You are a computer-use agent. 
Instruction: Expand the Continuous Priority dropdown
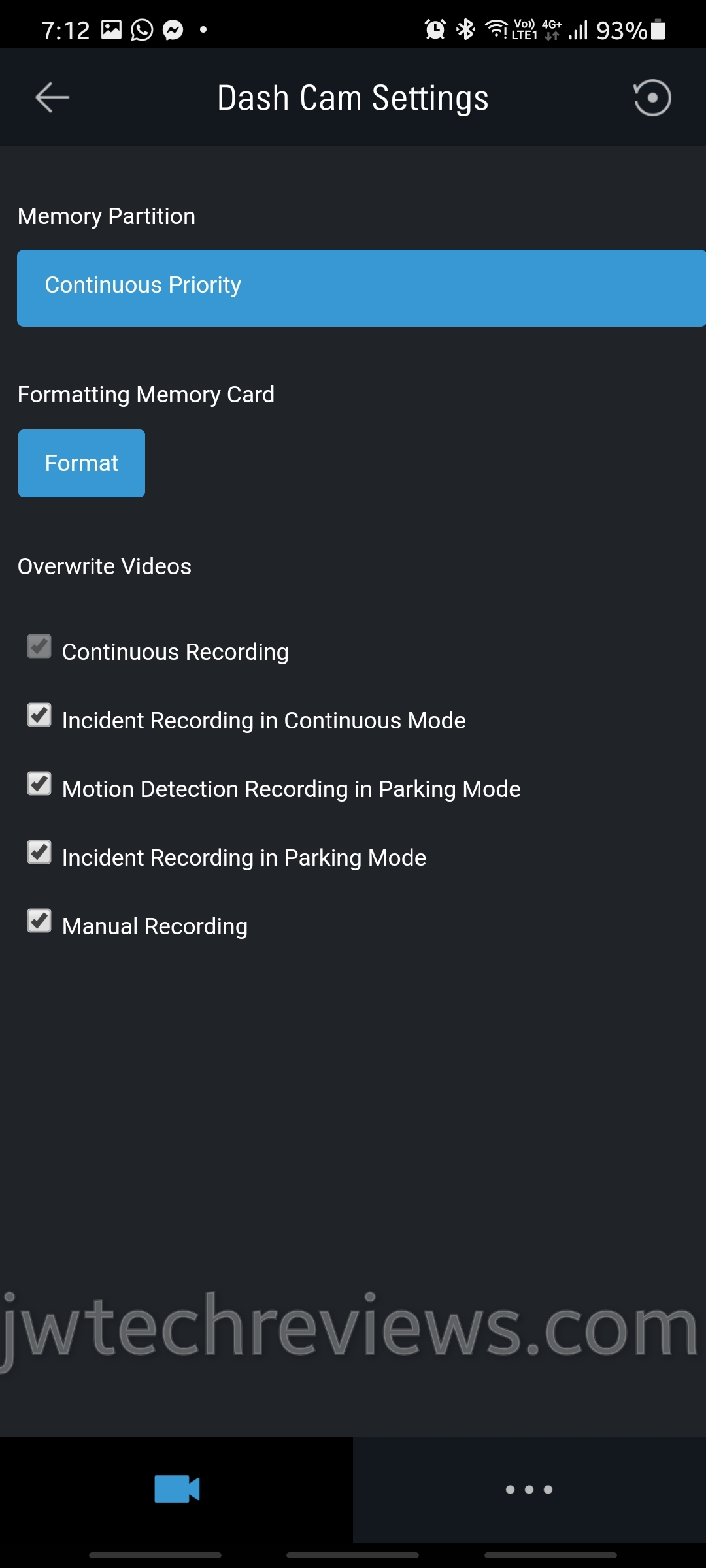(x=361, y=287)
